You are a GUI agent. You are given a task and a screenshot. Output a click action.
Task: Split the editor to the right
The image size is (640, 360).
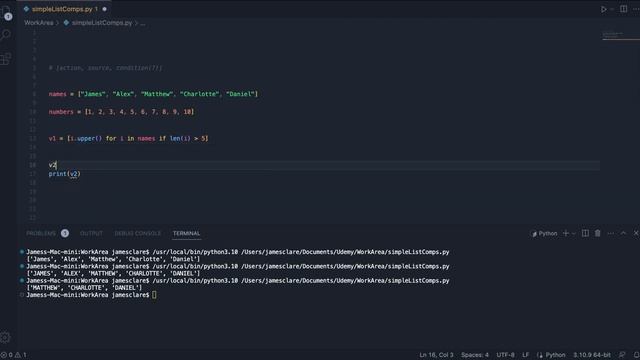pos(623,9)
